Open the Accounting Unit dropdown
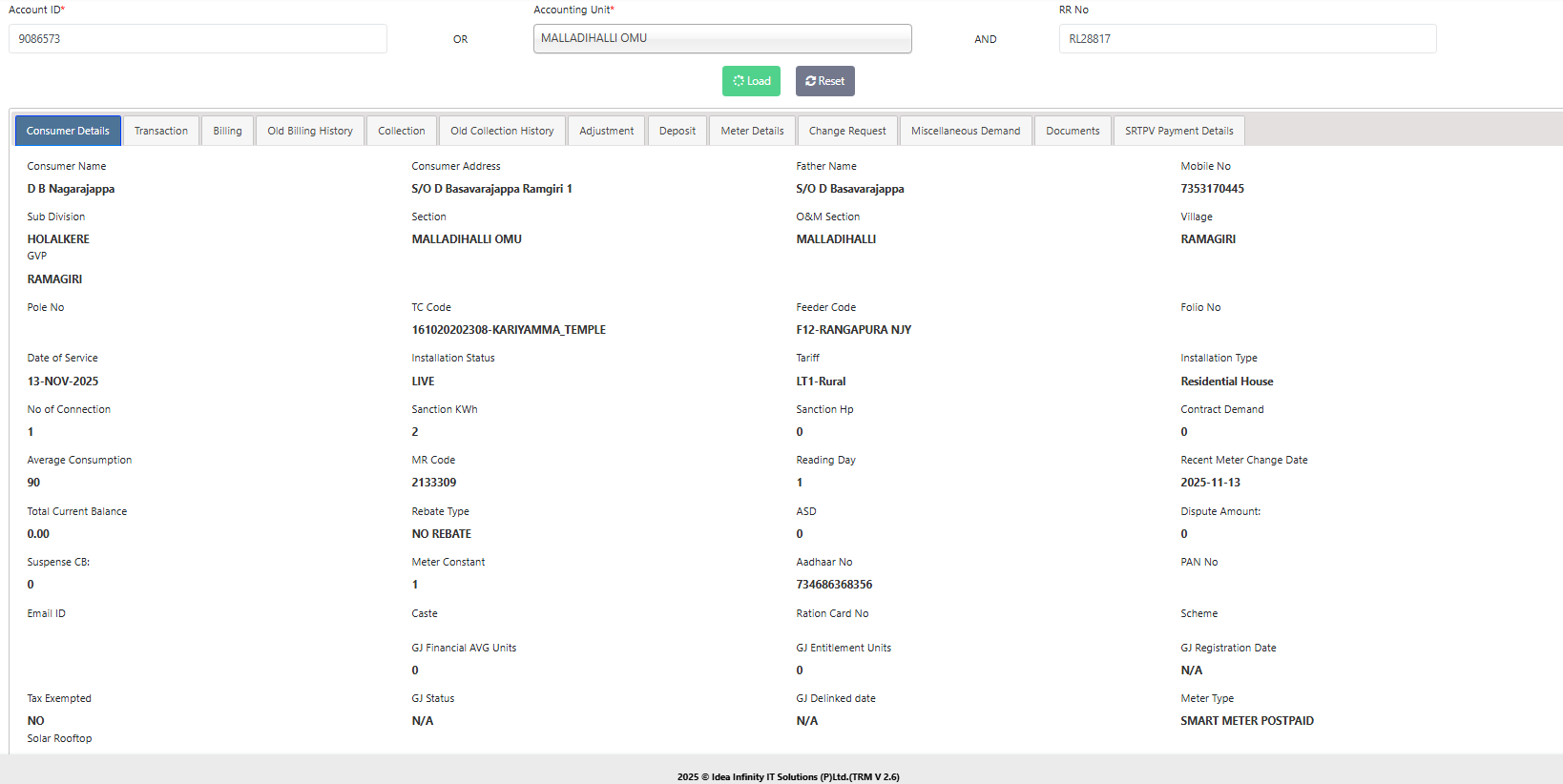The width and height of the screenshot is (1563, 784). [722, 39]
